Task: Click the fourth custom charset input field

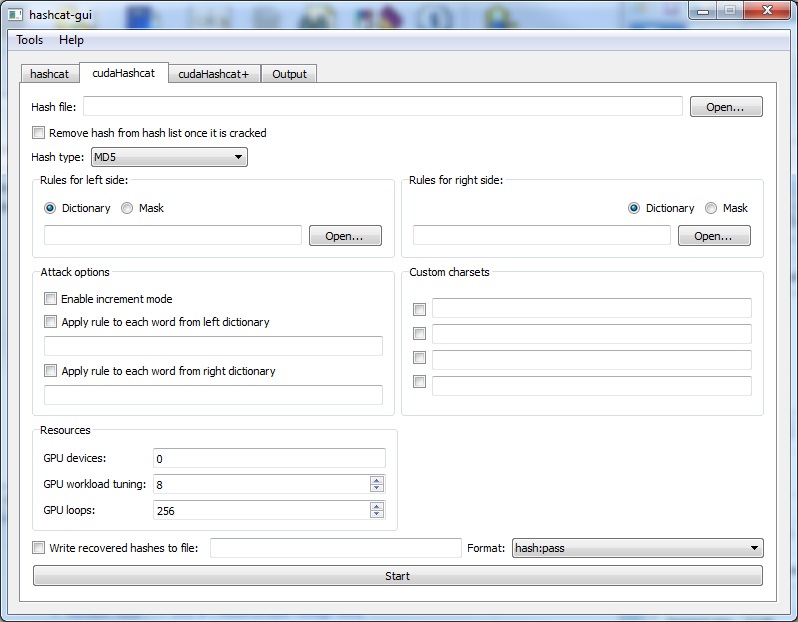Action: [591, 385]
